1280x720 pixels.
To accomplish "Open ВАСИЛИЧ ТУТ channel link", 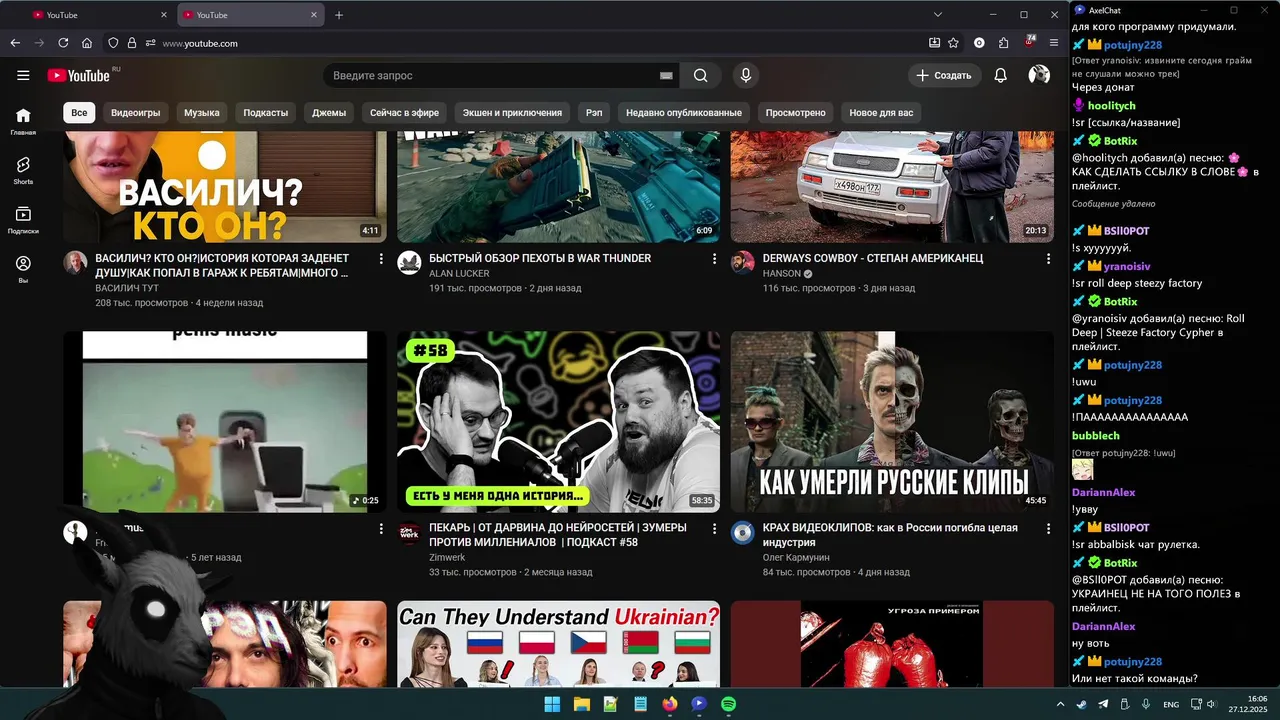I will point(127,288).
